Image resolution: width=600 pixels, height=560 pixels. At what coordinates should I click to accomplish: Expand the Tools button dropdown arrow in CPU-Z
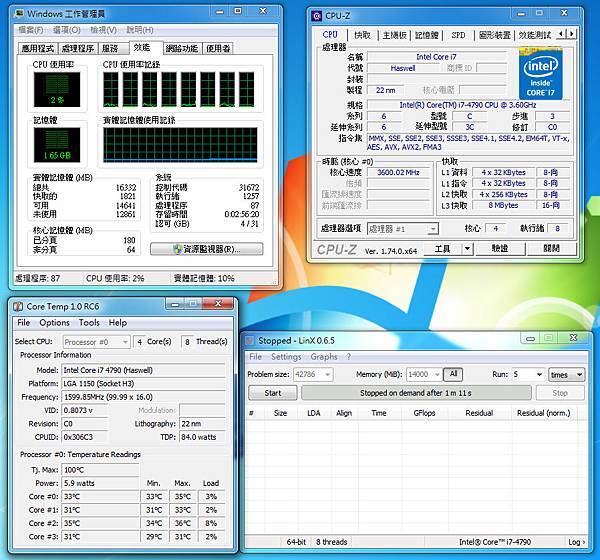pyautogui.click(x=467, y=249)
